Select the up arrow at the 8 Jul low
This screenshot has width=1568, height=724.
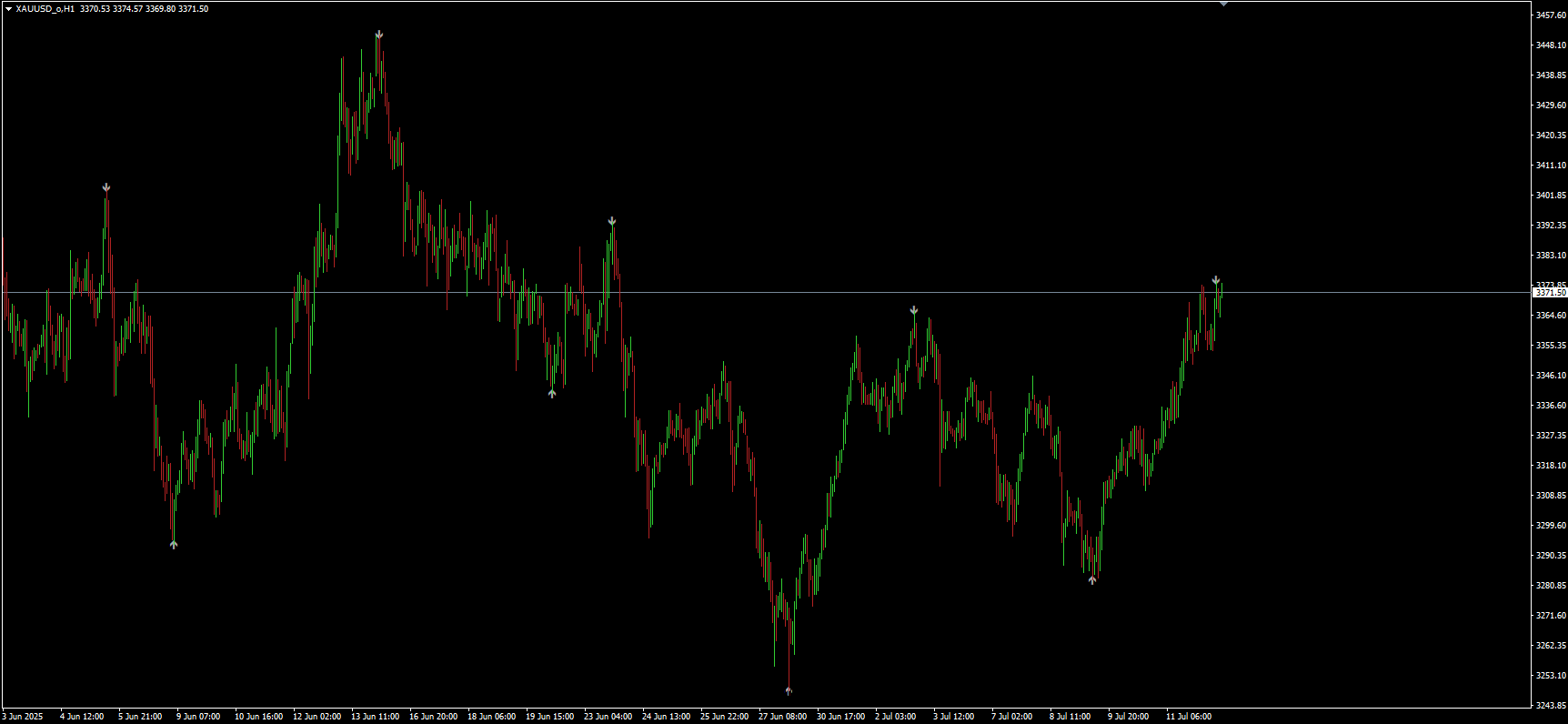click(1092, 579)
